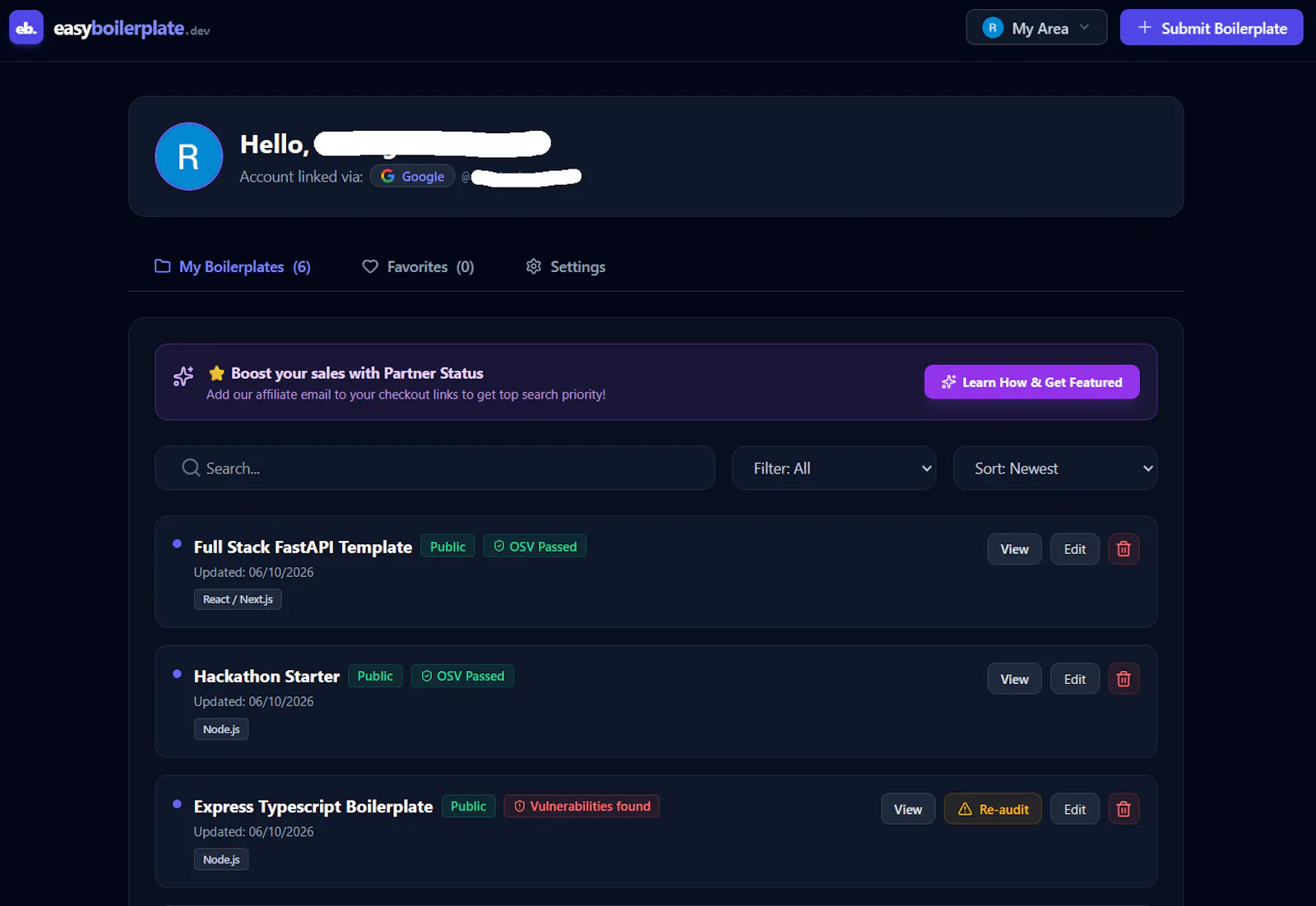Screen dimensions: 1316x906
Task: View the Full Stack FastAPI Template
Action: click(1015, 549)
